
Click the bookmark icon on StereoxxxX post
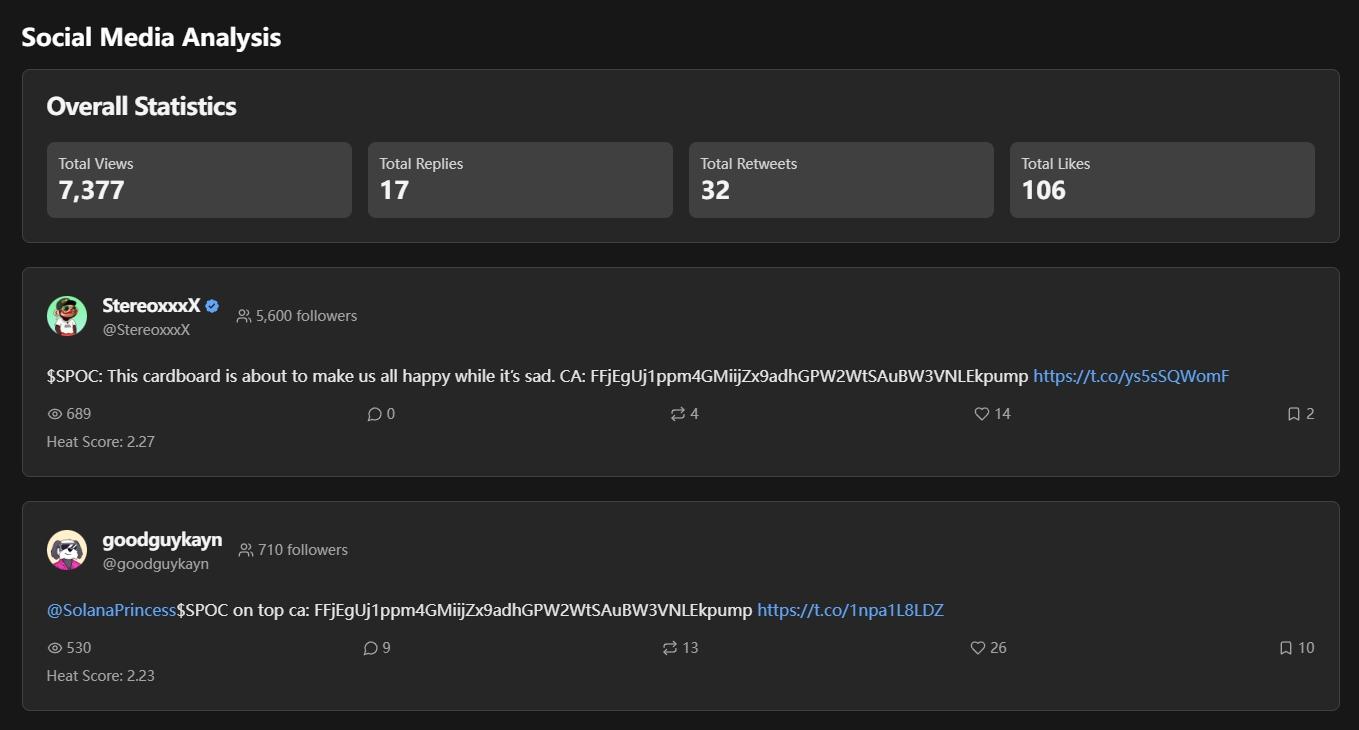(1294, 414)
